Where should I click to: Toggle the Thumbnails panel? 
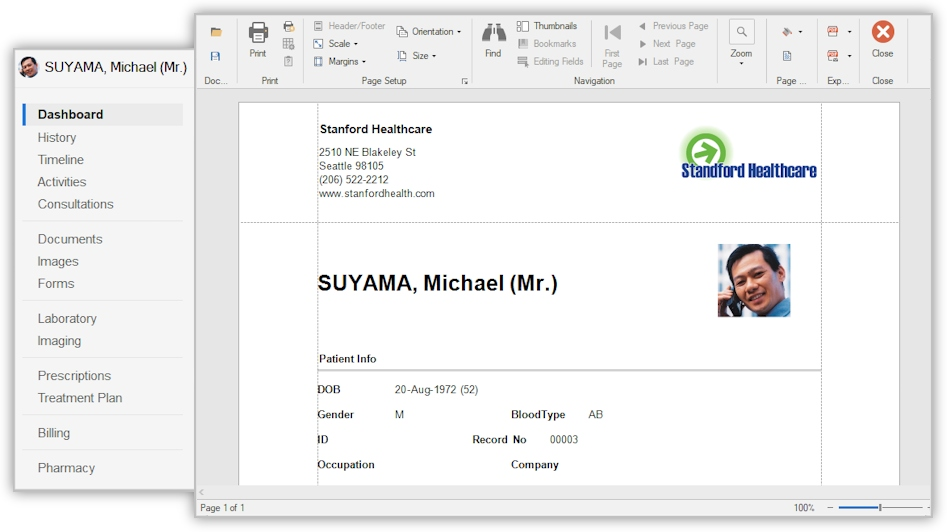[x=547, y=26]
